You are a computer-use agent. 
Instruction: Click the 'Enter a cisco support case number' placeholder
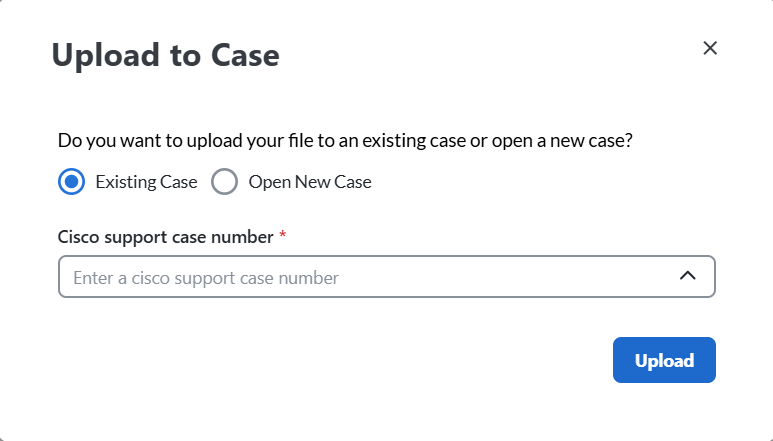click(206, 278)
